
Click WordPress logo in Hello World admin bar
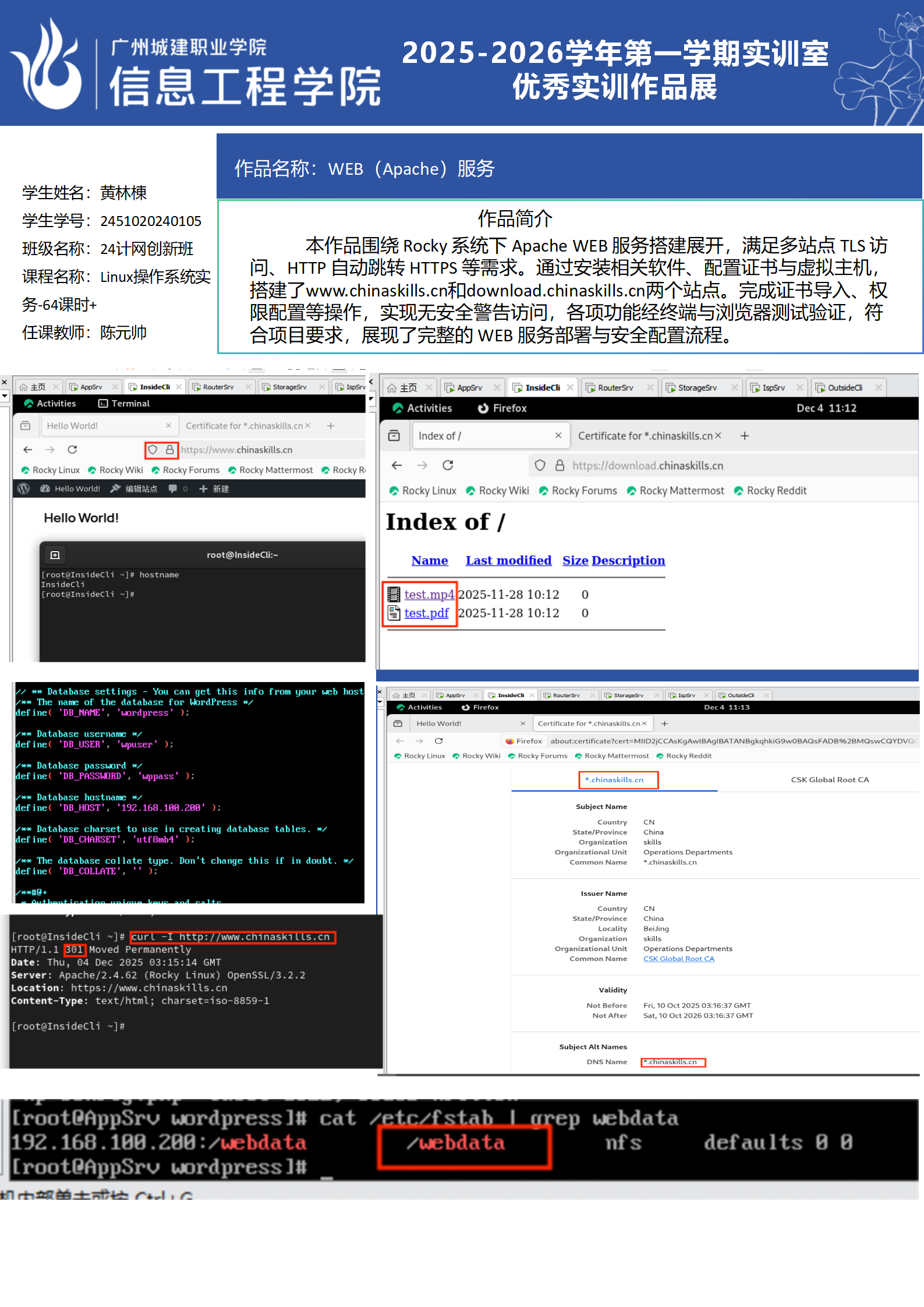click(x=24, y=489)
